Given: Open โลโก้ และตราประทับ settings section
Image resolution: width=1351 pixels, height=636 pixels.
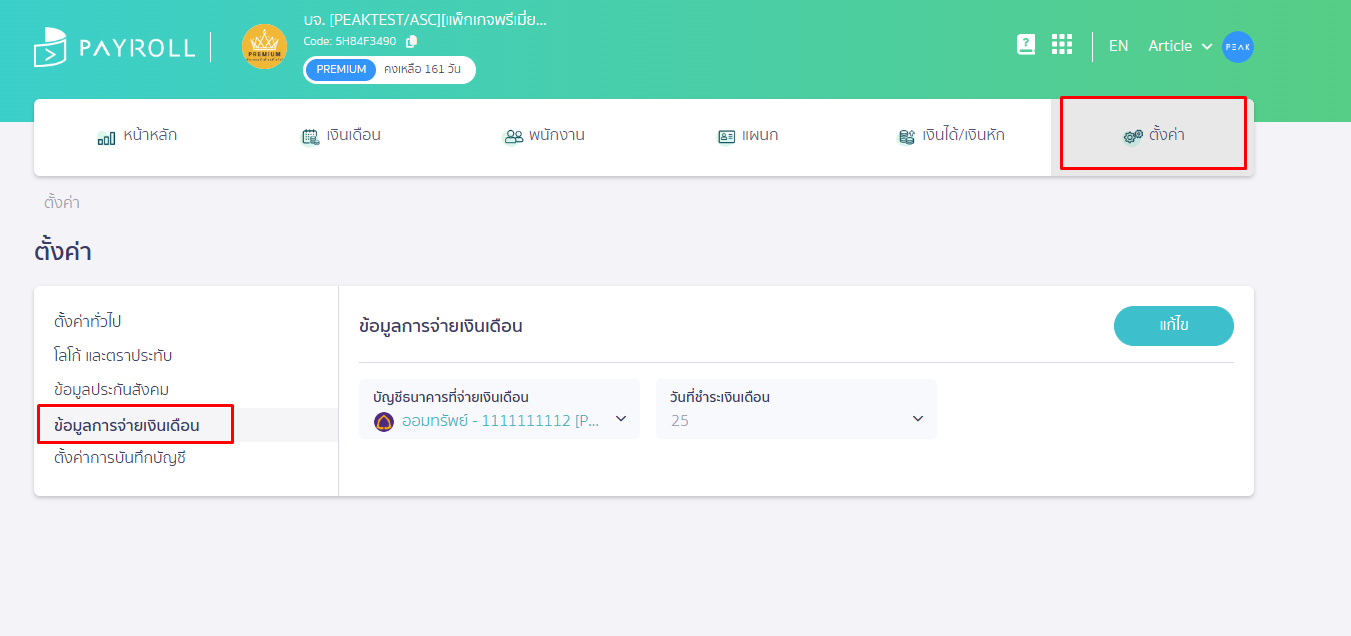Looking at the screenshot, I should [110, 354].
